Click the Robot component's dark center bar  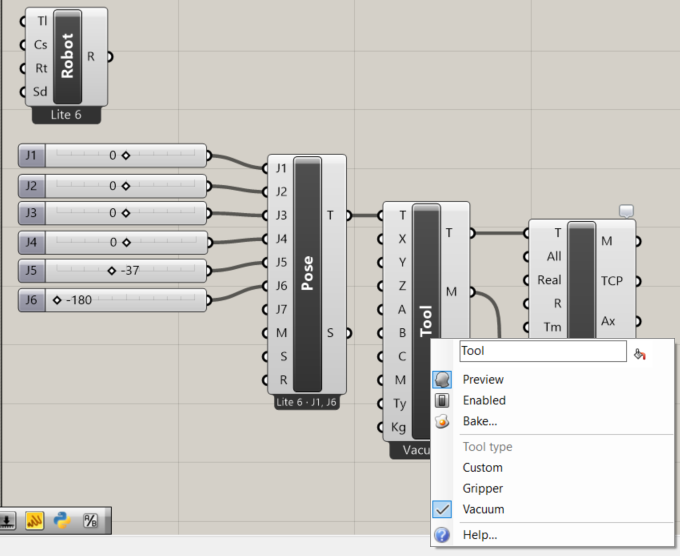coord(68,57)
